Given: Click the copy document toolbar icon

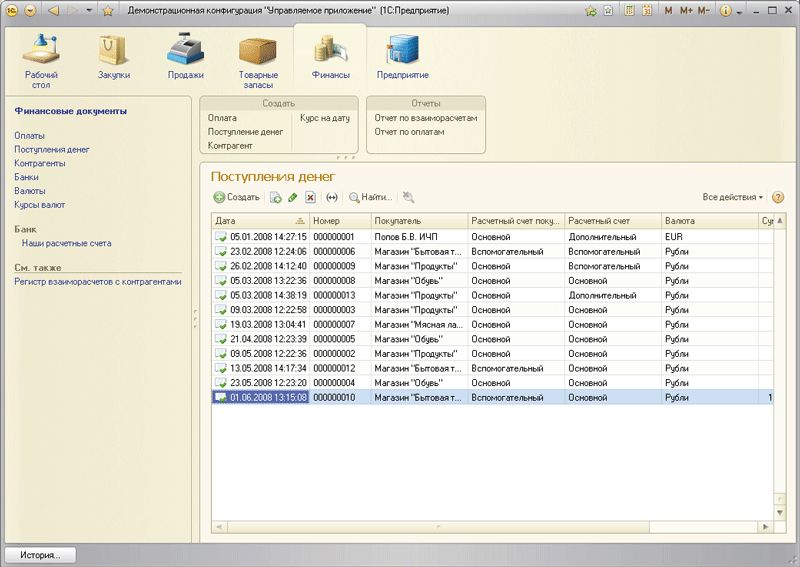Looking at the screenshot, I should pyautogui.click(x=275, y=198).
